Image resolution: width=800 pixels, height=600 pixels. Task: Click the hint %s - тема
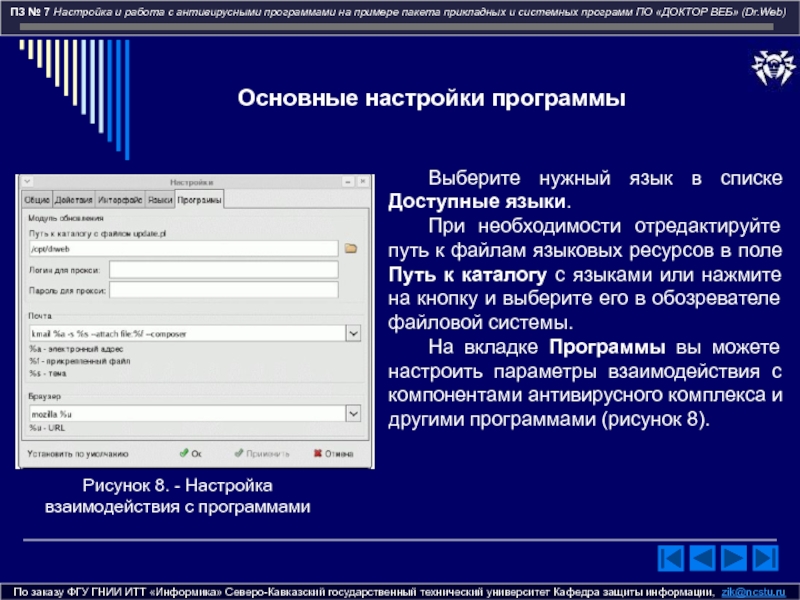pos(47,373)
